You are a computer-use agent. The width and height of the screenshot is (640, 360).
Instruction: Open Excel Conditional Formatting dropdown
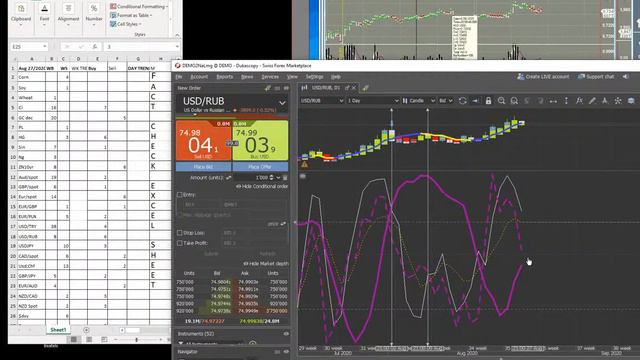point(139,7)
